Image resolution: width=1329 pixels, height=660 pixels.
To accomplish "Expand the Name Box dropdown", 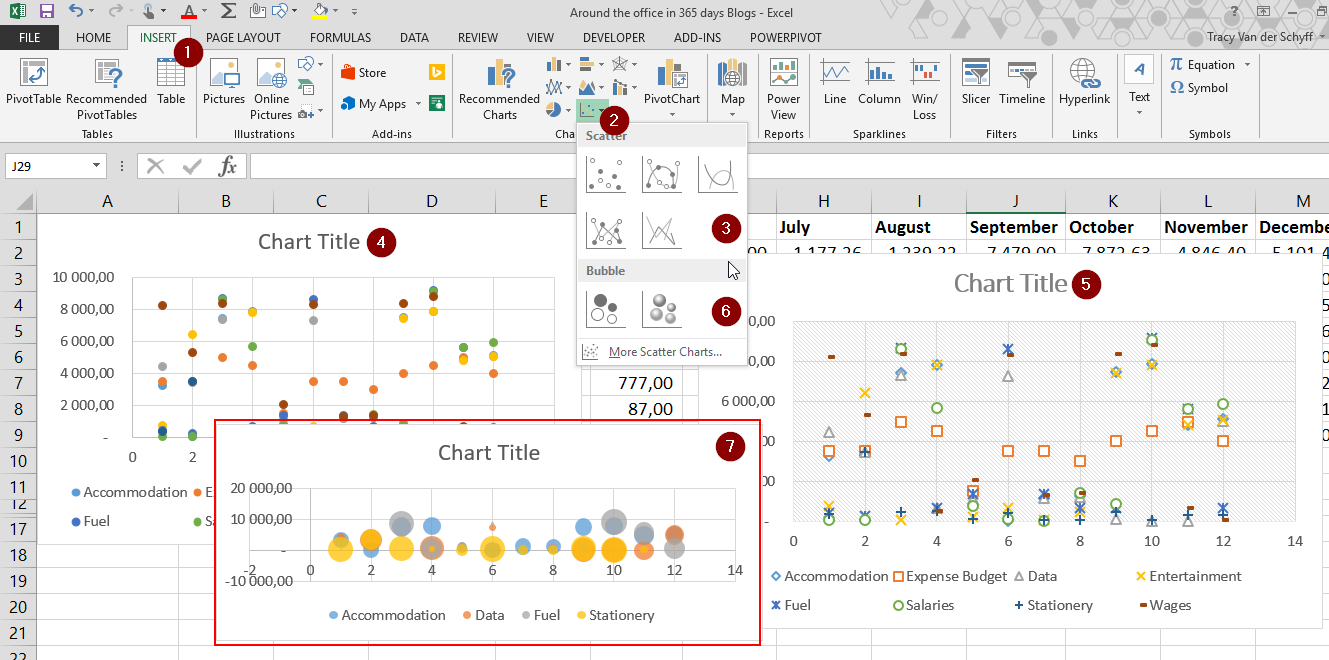I will point(97,166).
